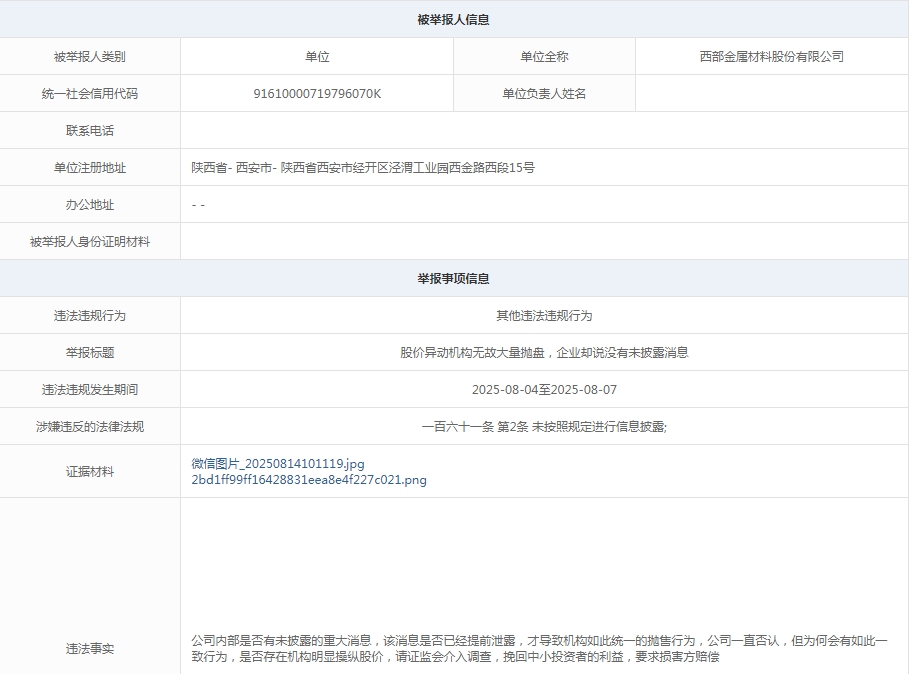The width and height of the screenshot is (911, 674).
Task: Click the 单位 value cell
Action: [x=317, y=56]
